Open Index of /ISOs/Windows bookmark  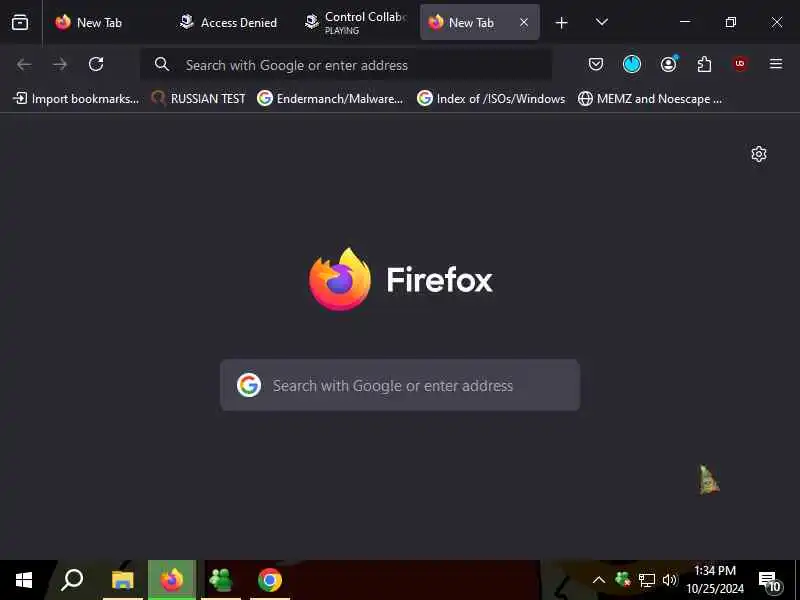point(491,98)
